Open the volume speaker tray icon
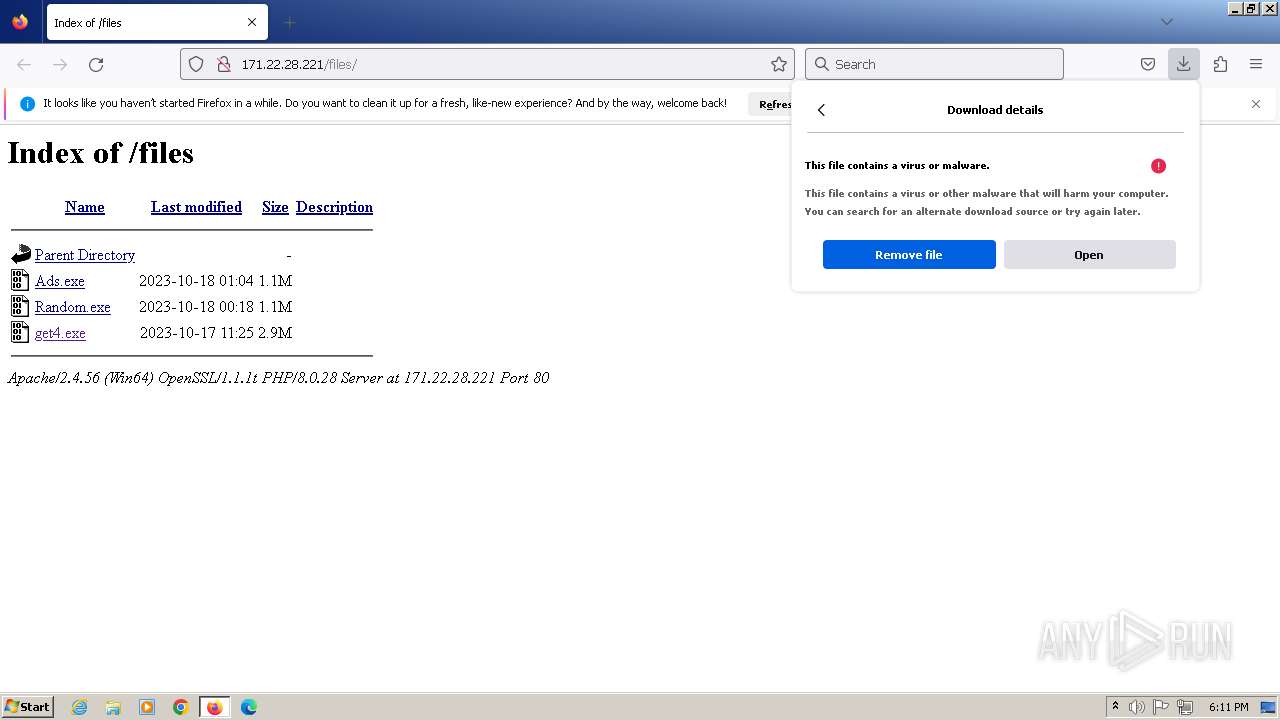Viewport: 1280px width, 720px height. click(1137, 707)
